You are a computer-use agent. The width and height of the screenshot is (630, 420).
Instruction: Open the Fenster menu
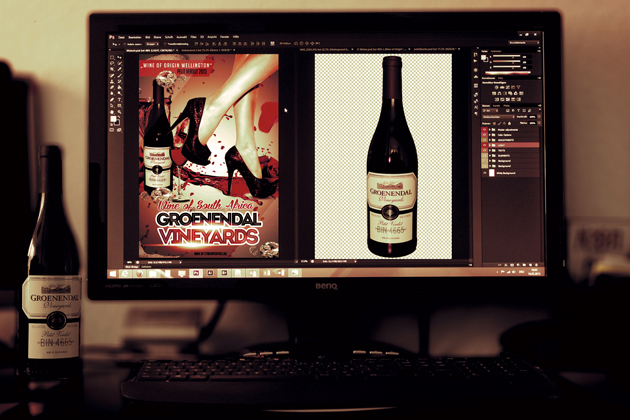coord(225,37)
